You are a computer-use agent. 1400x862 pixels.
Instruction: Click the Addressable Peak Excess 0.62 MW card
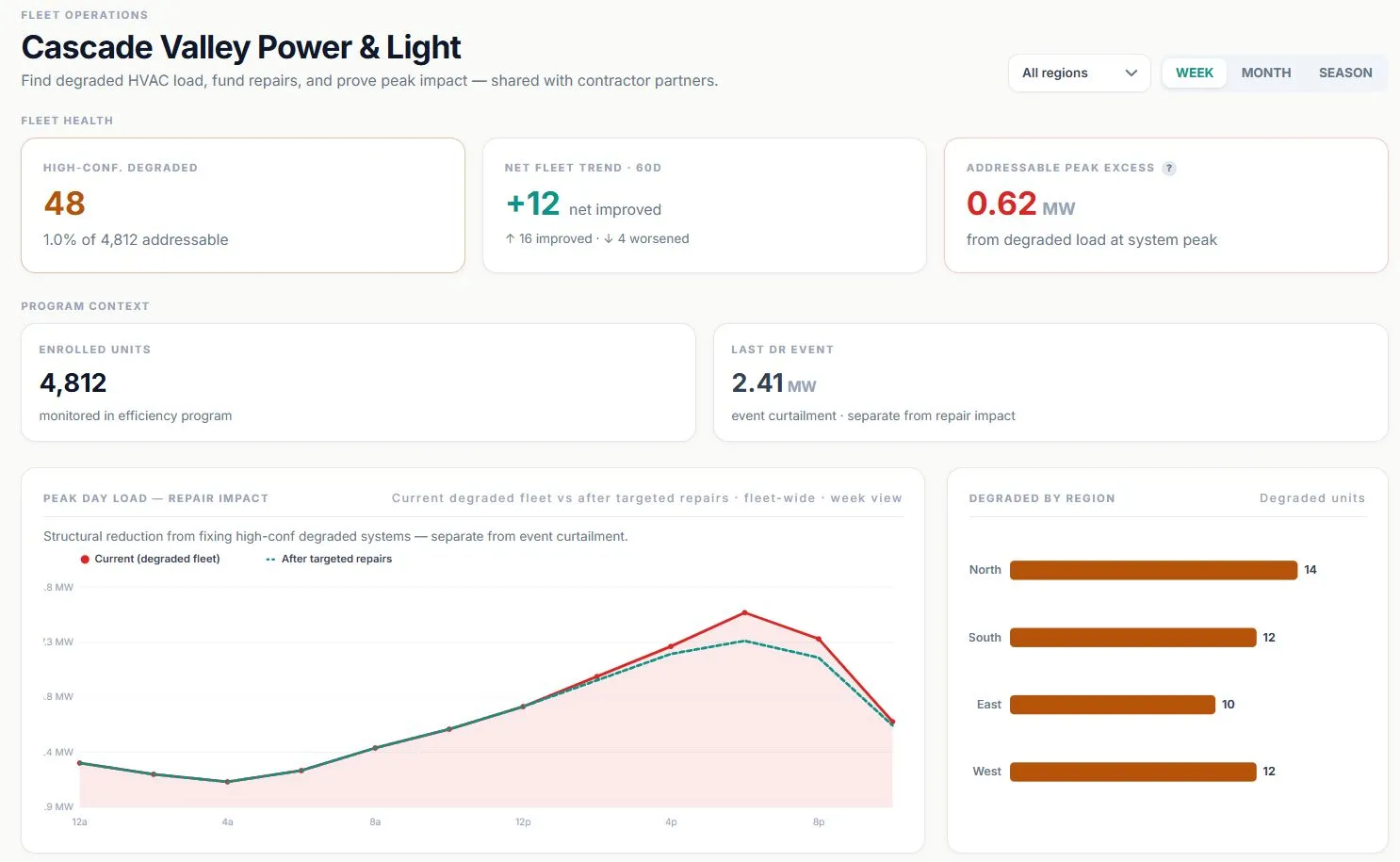tap(1165, 205)
